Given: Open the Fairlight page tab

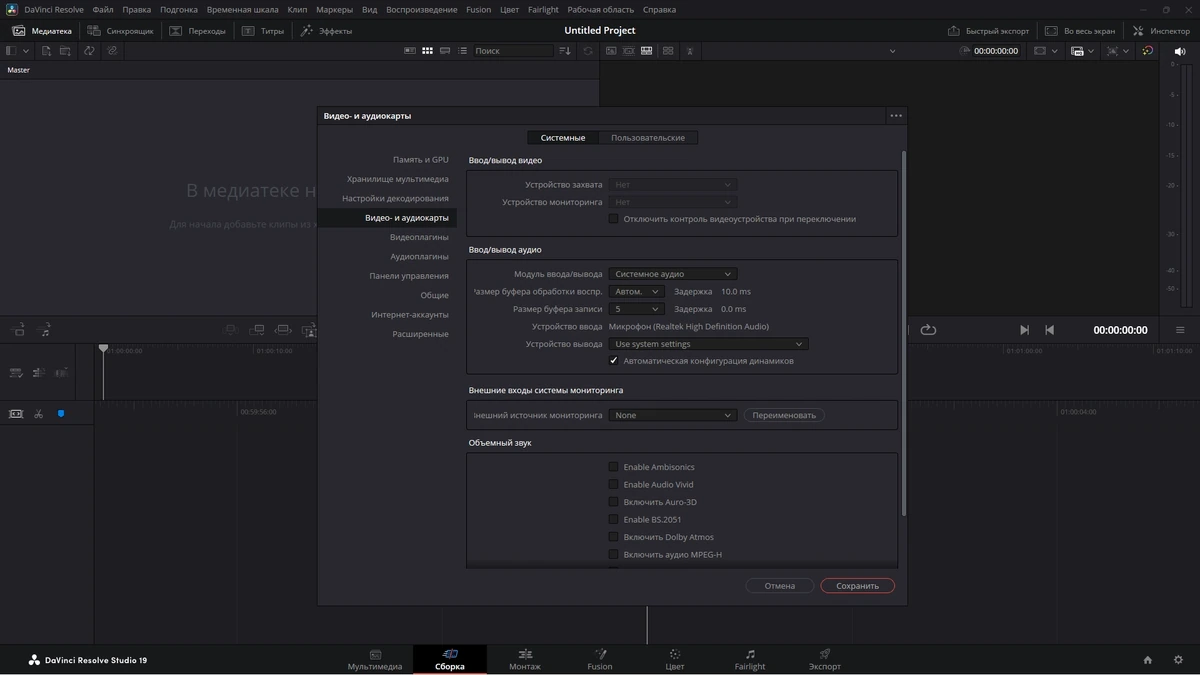Looking at the screenshot, I should (x=750, y=659).
